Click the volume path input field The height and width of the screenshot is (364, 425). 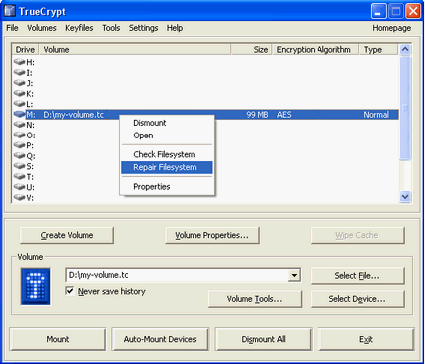tap(177, 275)
